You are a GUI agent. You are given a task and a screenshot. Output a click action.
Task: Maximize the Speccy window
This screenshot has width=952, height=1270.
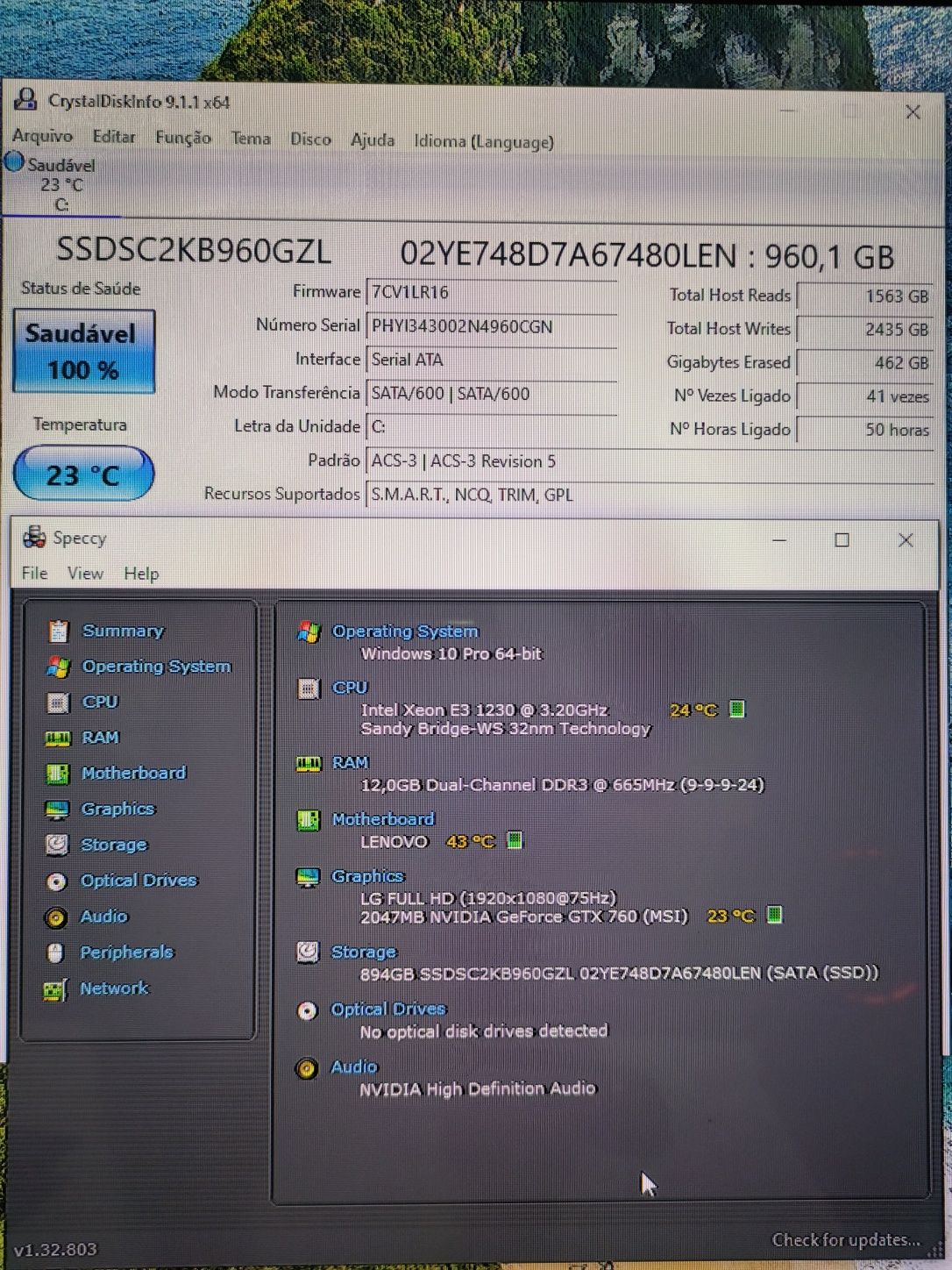[x=842, y=540]
